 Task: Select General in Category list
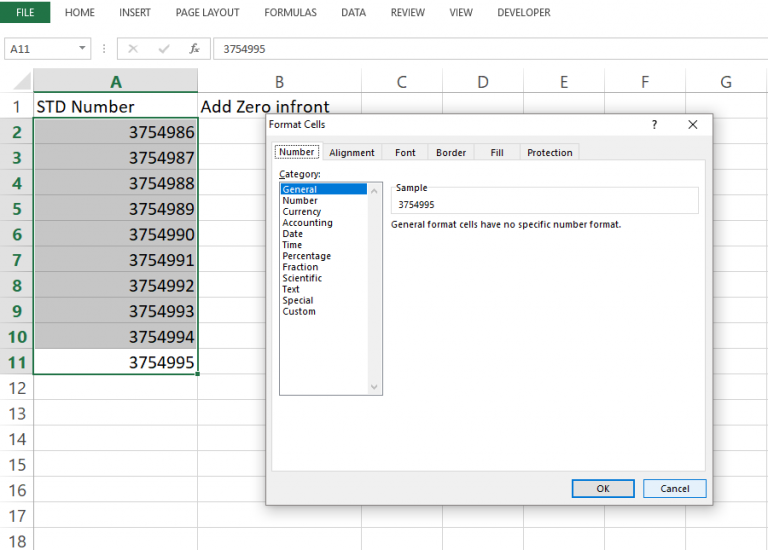323,189
